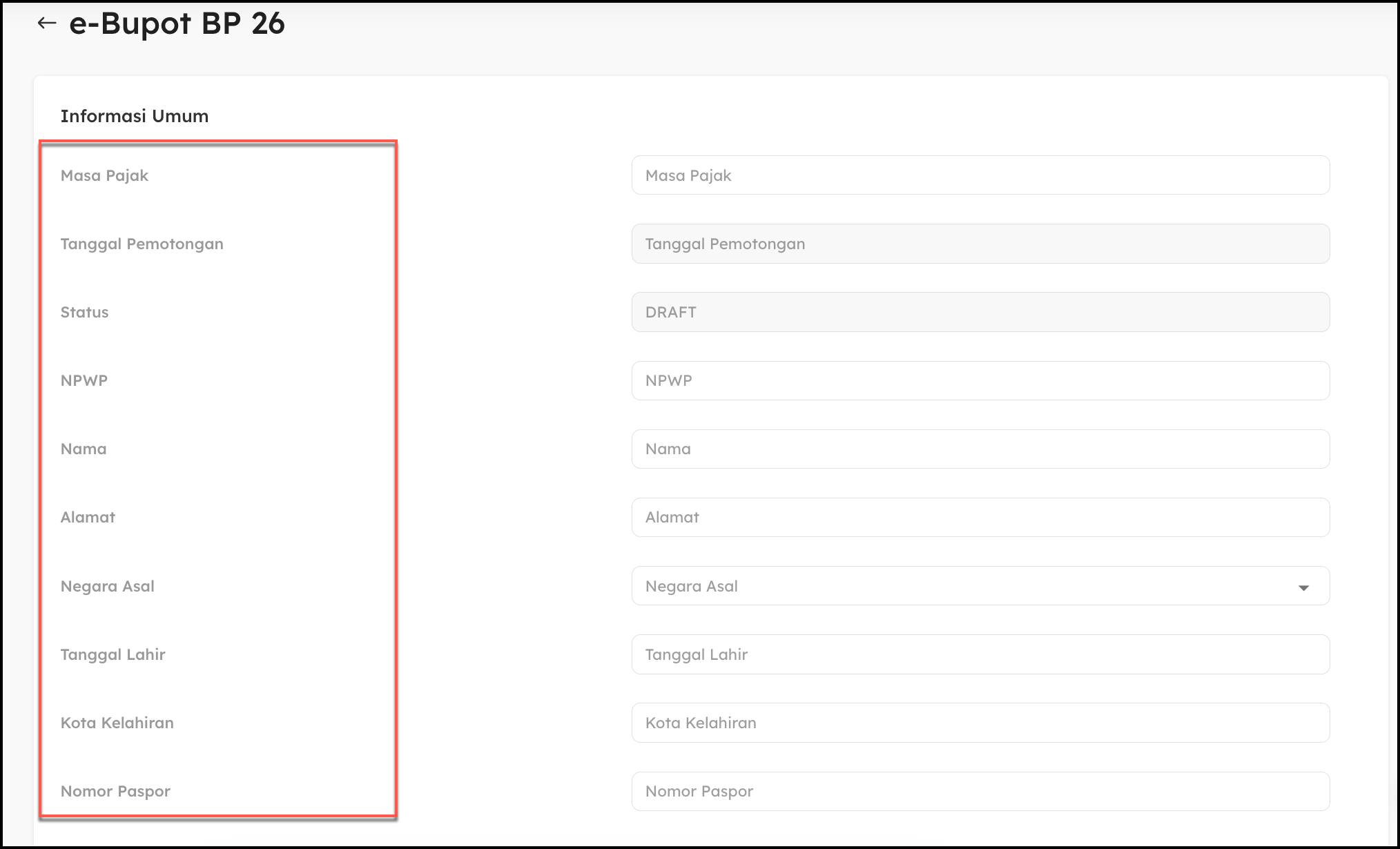Click the Masa Pajak input field
The height and width of the screenshot is (849, 1400).
click(980, 175)
